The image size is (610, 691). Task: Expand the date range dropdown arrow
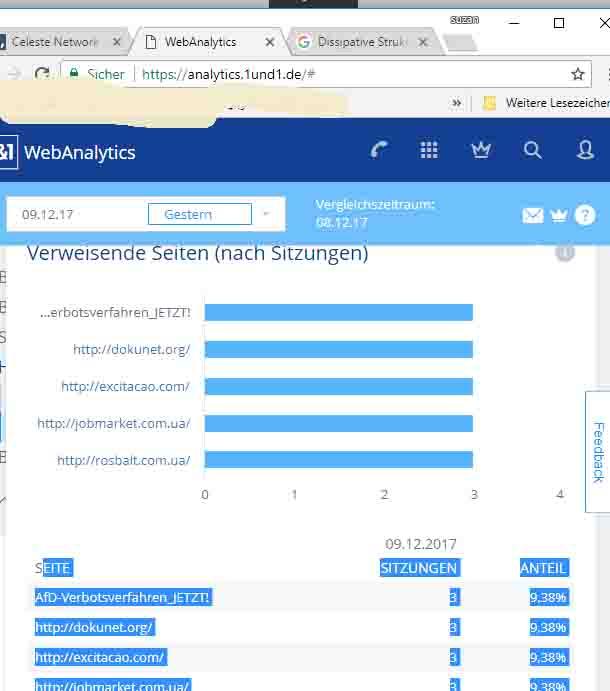coord(266,214)
